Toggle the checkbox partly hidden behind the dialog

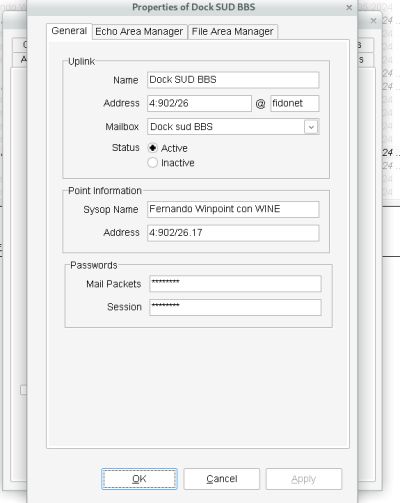coord(24,390)
